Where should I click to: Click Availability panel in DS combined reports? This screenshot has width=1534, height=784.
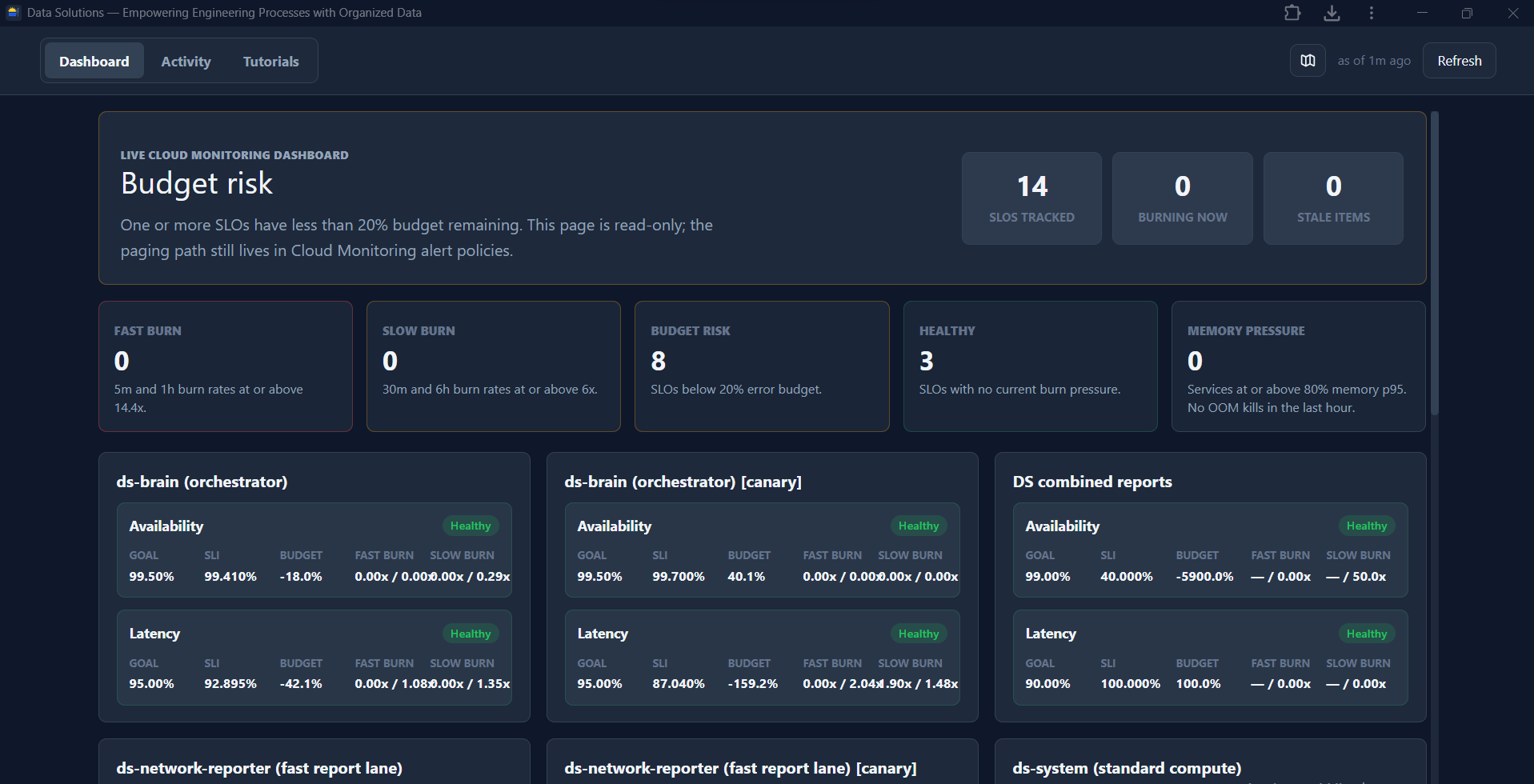click(1210, 550)
